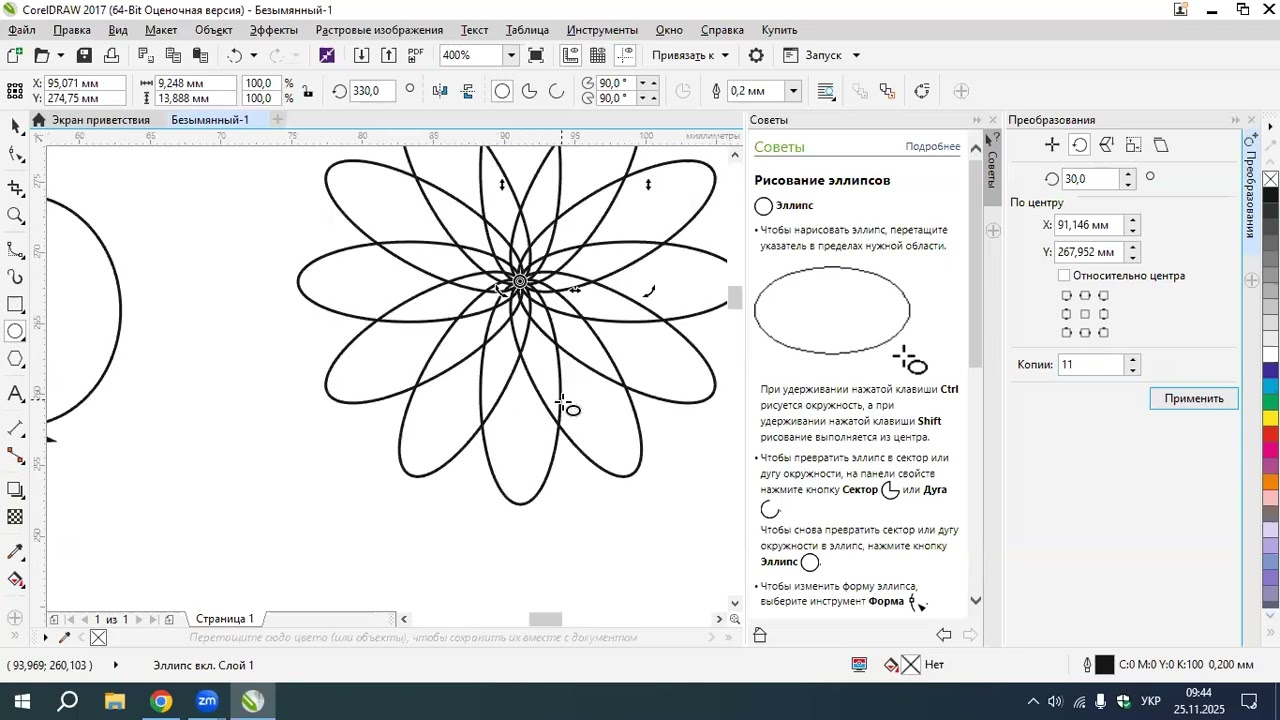Select the Zoom magnifier tool in the toolbox

[15, 215]
